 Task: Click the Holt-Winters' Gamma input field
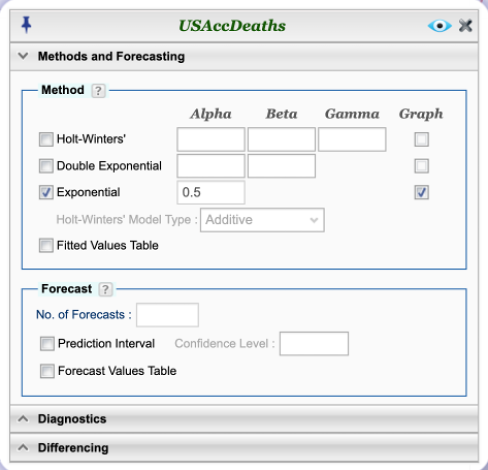pos(352,139)
